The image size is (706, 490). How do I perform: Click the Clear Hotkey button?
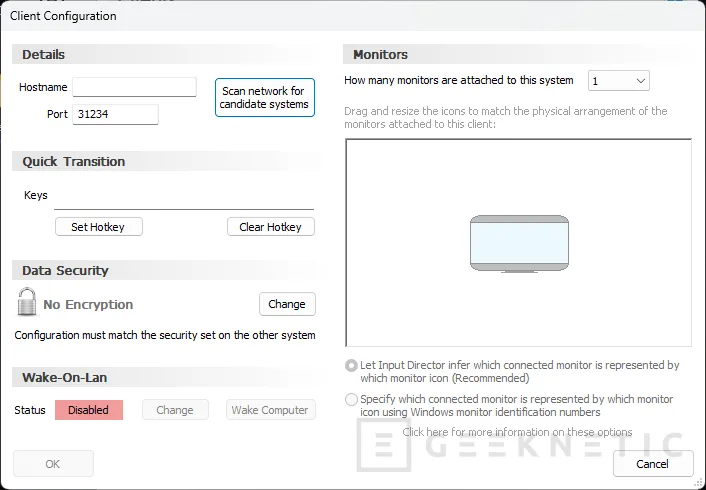[271, 227]
